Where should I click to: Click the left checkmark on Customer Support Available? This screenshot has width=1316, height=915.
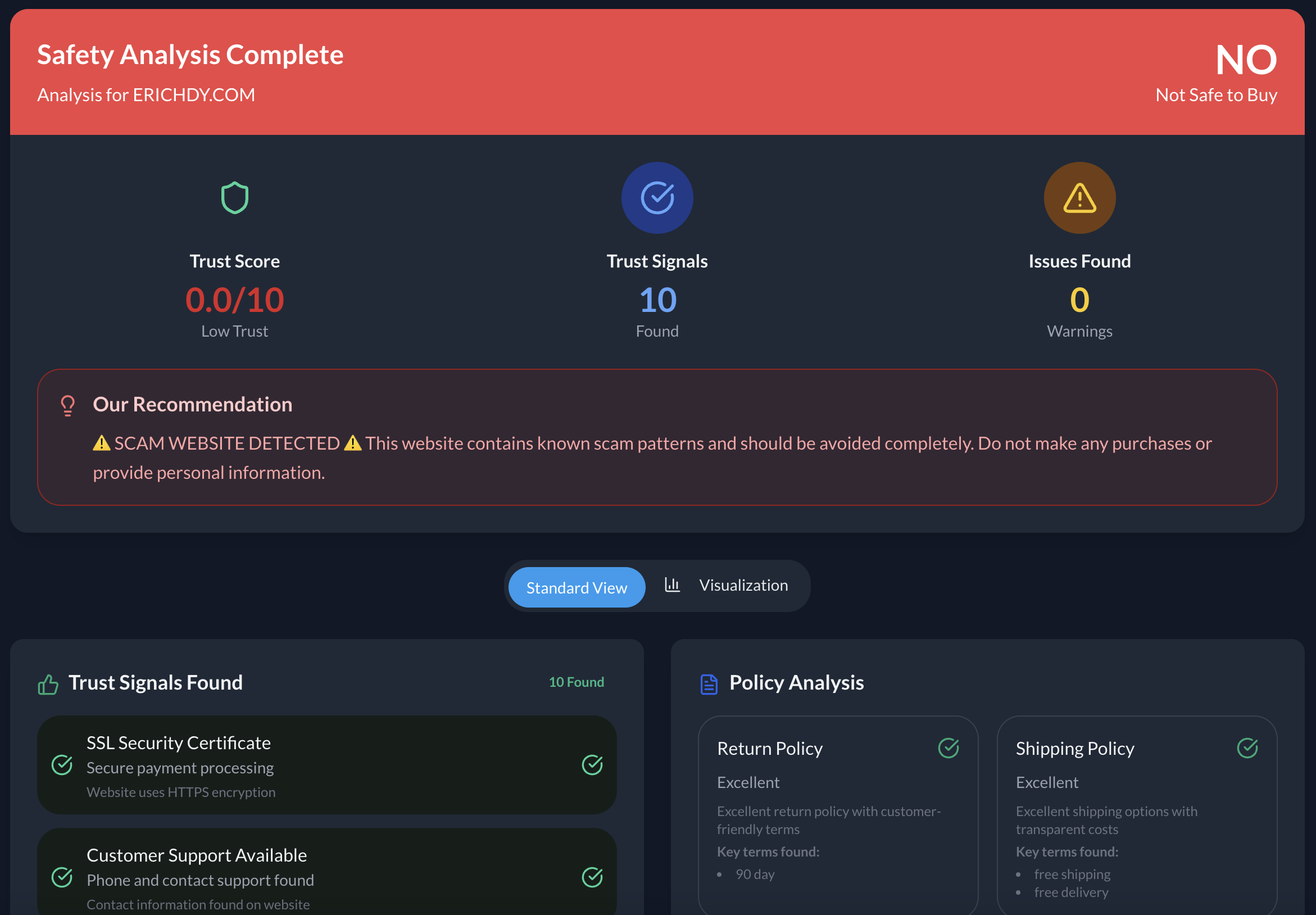(x=62, y=877)
